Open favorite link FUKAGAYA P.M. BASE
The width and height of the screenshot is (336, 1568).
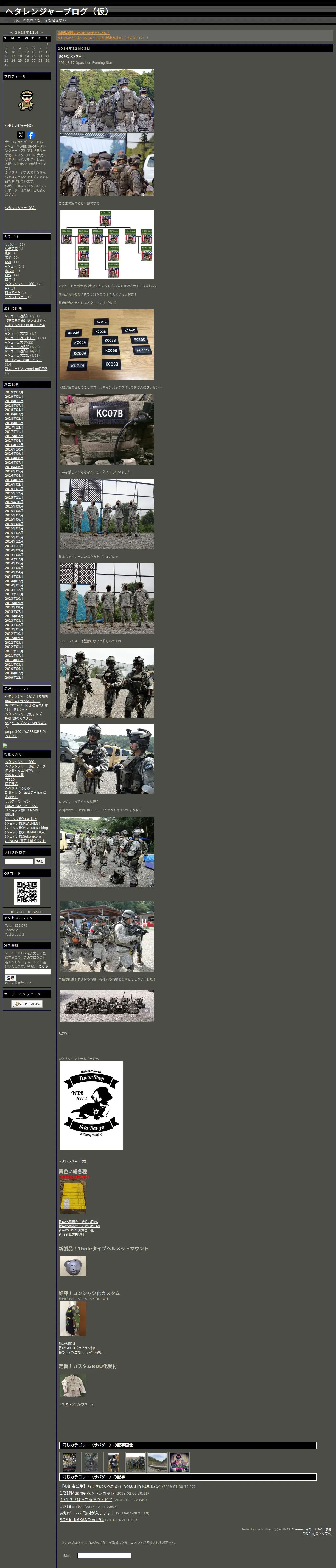pyautogui.click(x=21, y=805)
